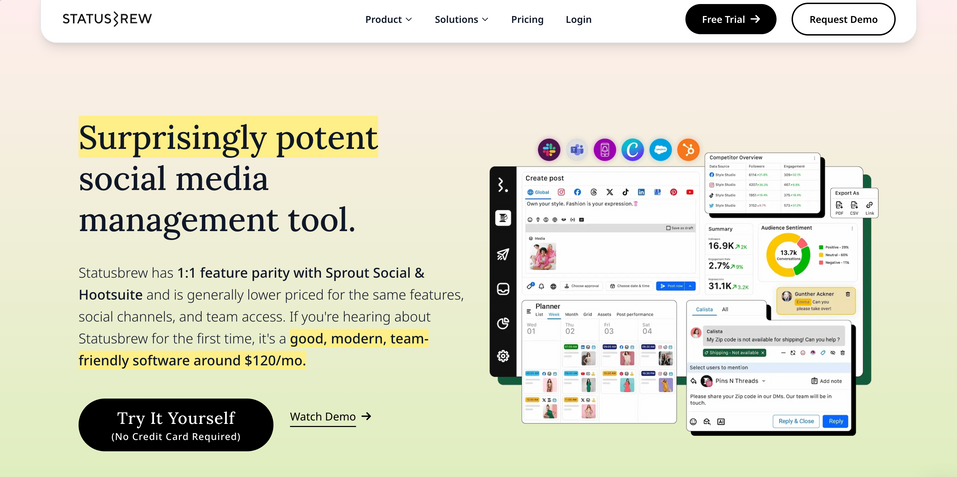This screenshot has width=957, height=477.
Task: Click the Salesforce integration icon
Action: tap(660, 150)
